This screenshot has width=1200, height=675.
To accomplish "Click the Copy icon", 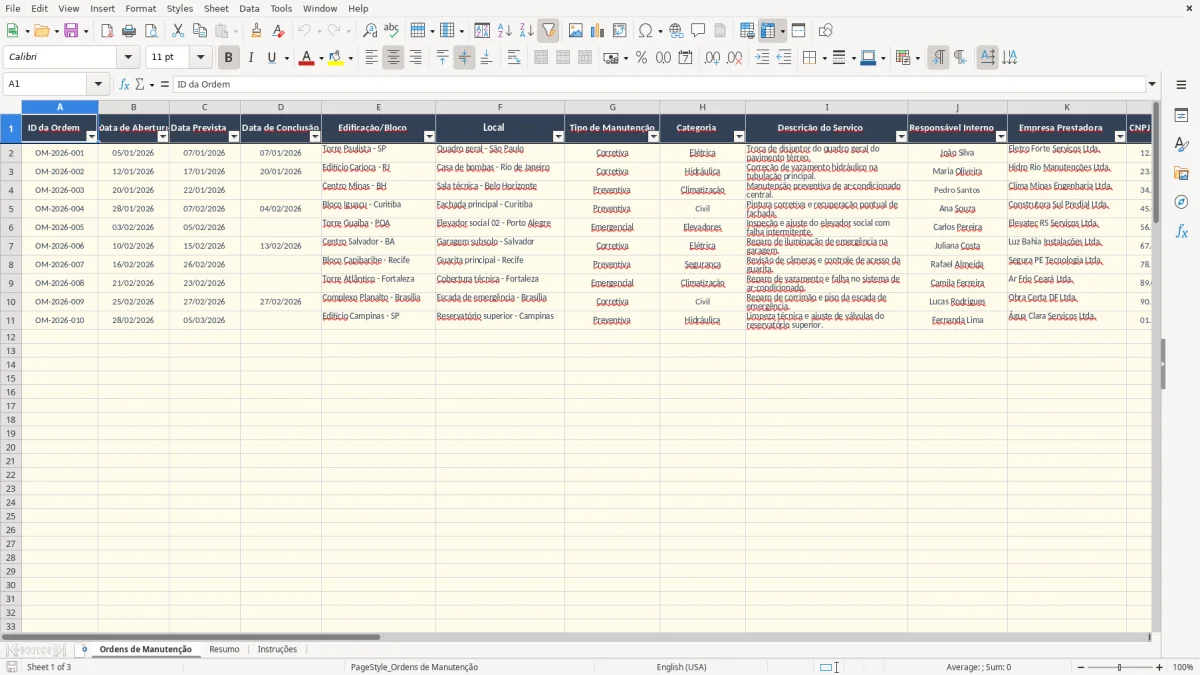I will tap(200, 31).
